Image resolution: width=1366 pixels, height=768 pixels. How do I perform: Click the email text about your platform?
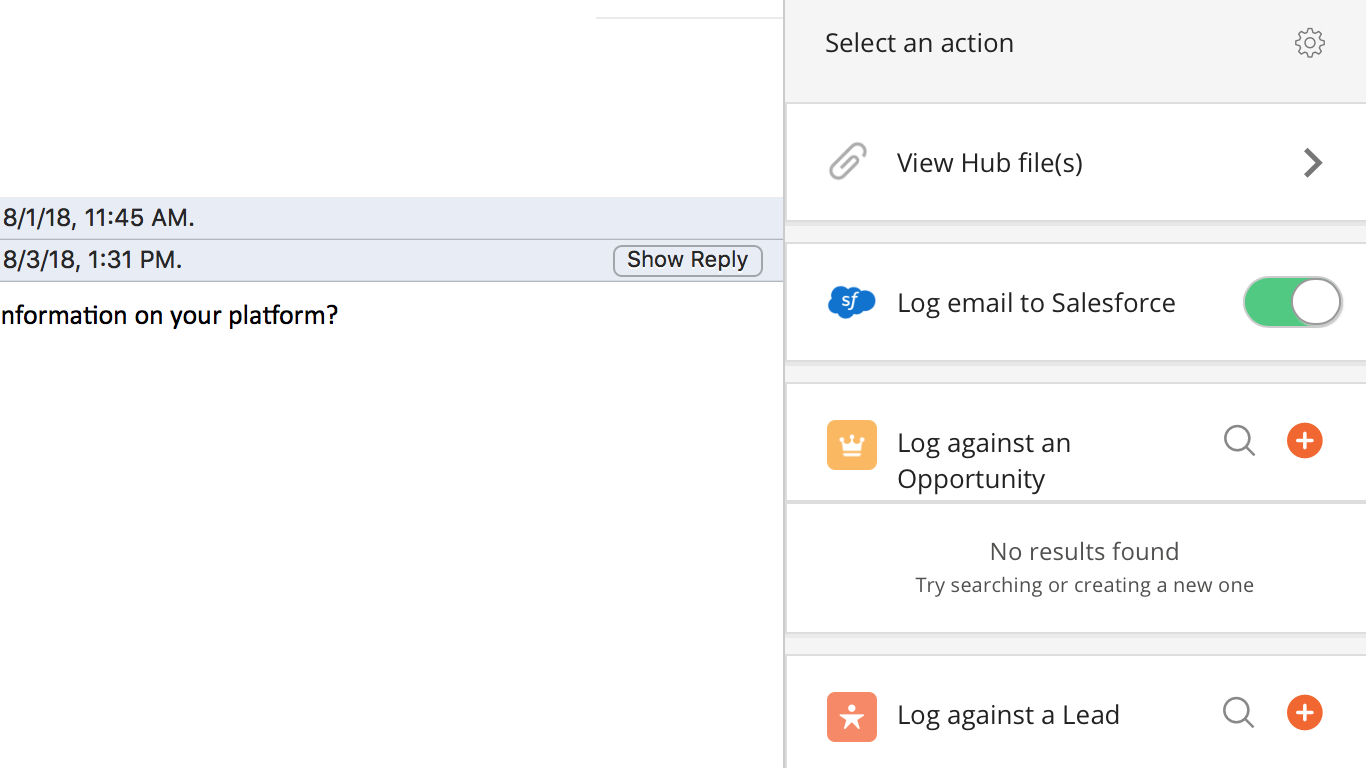coord(170,316)
